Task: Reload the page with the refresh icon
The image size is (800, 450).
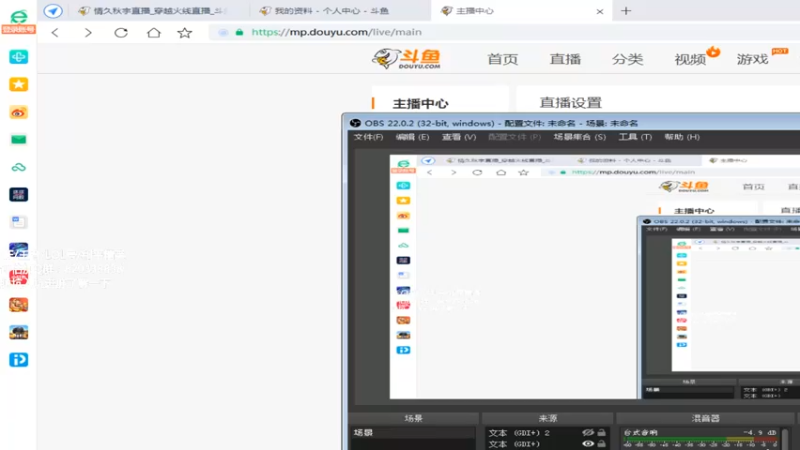Action: click(x=121, y=33)
